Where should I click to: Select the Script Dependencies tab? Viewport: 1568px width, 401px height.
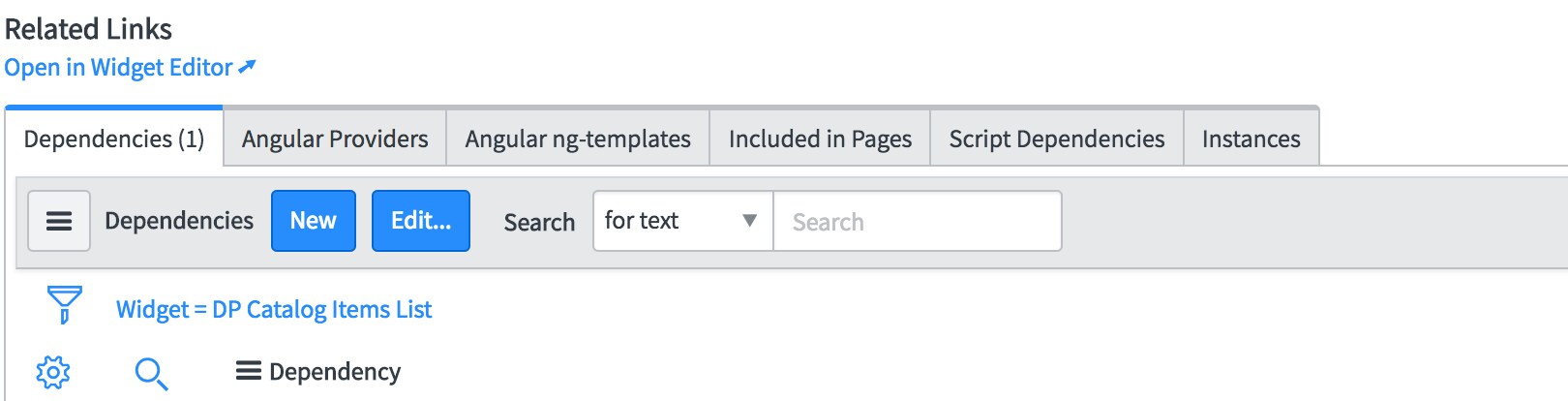click(x=1057, y=139)
